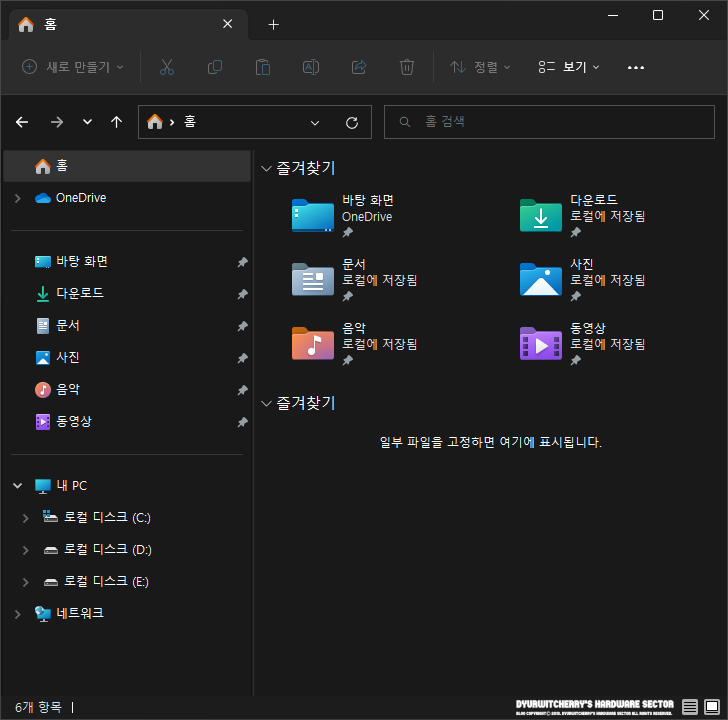Screen dimensions: 728x720
Task: Click pin icon next to sidebar 동영상
Action: tap(242, 422)
